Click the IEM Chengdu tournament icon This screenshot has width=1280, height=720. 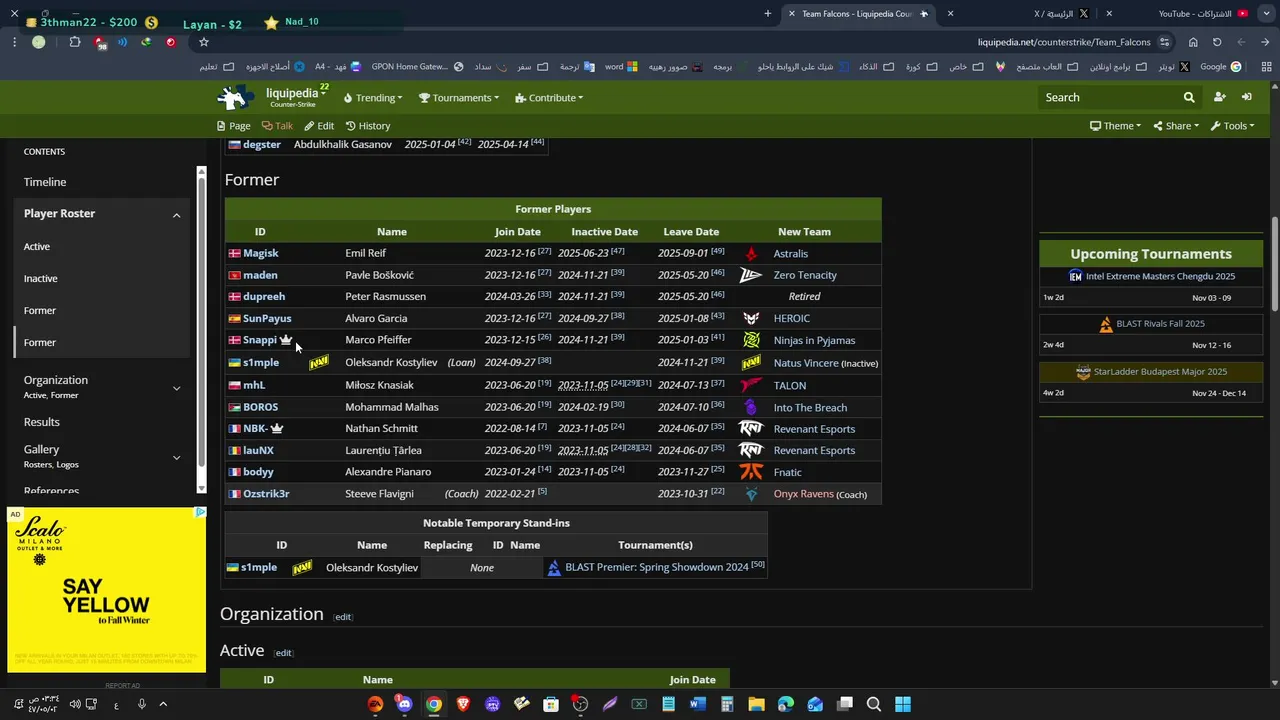click(1075, 276)
